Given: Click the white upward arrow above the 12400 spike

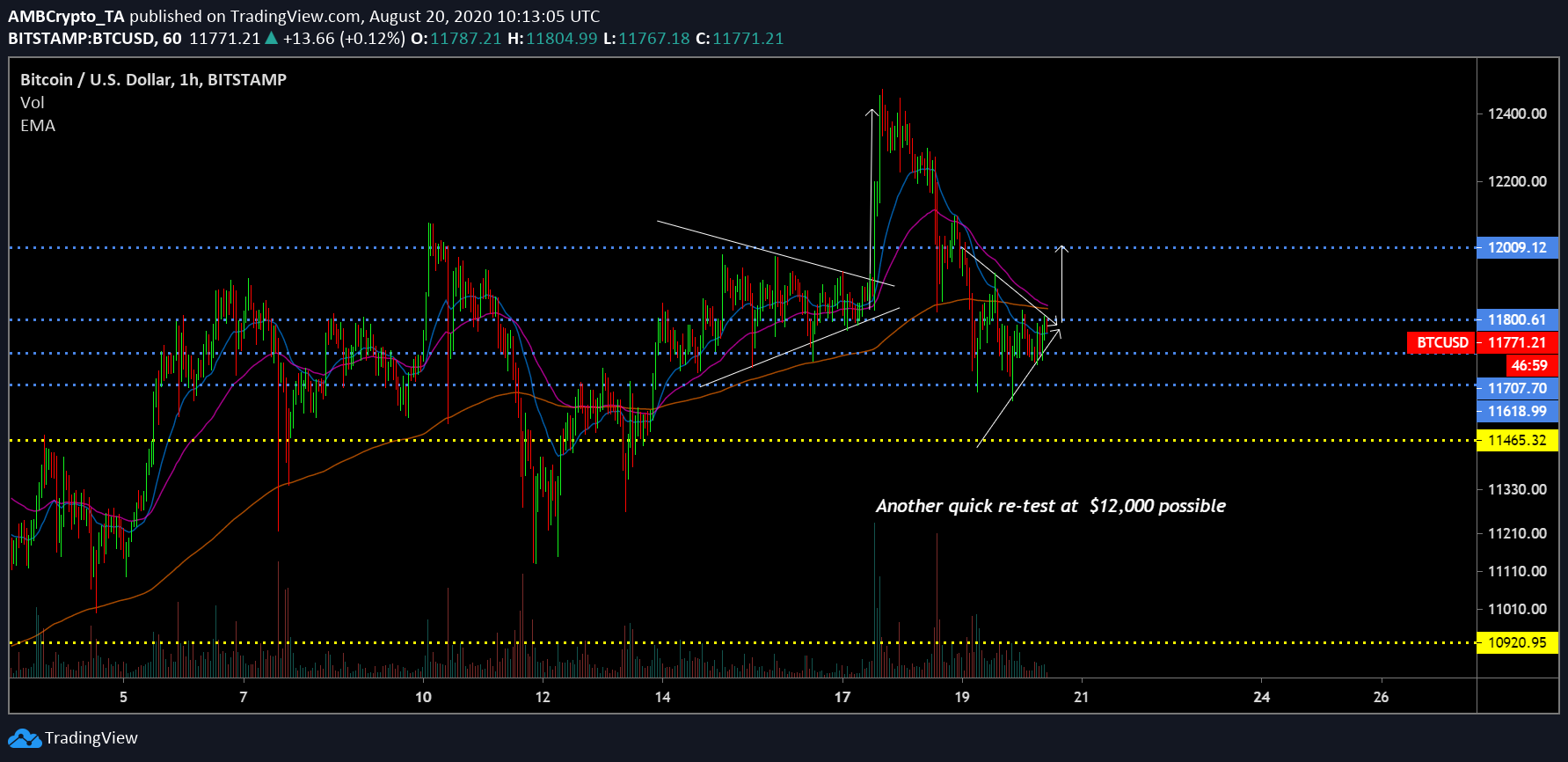Looking at the screenshot, I should pyautogui.click(x=872, y=114).
